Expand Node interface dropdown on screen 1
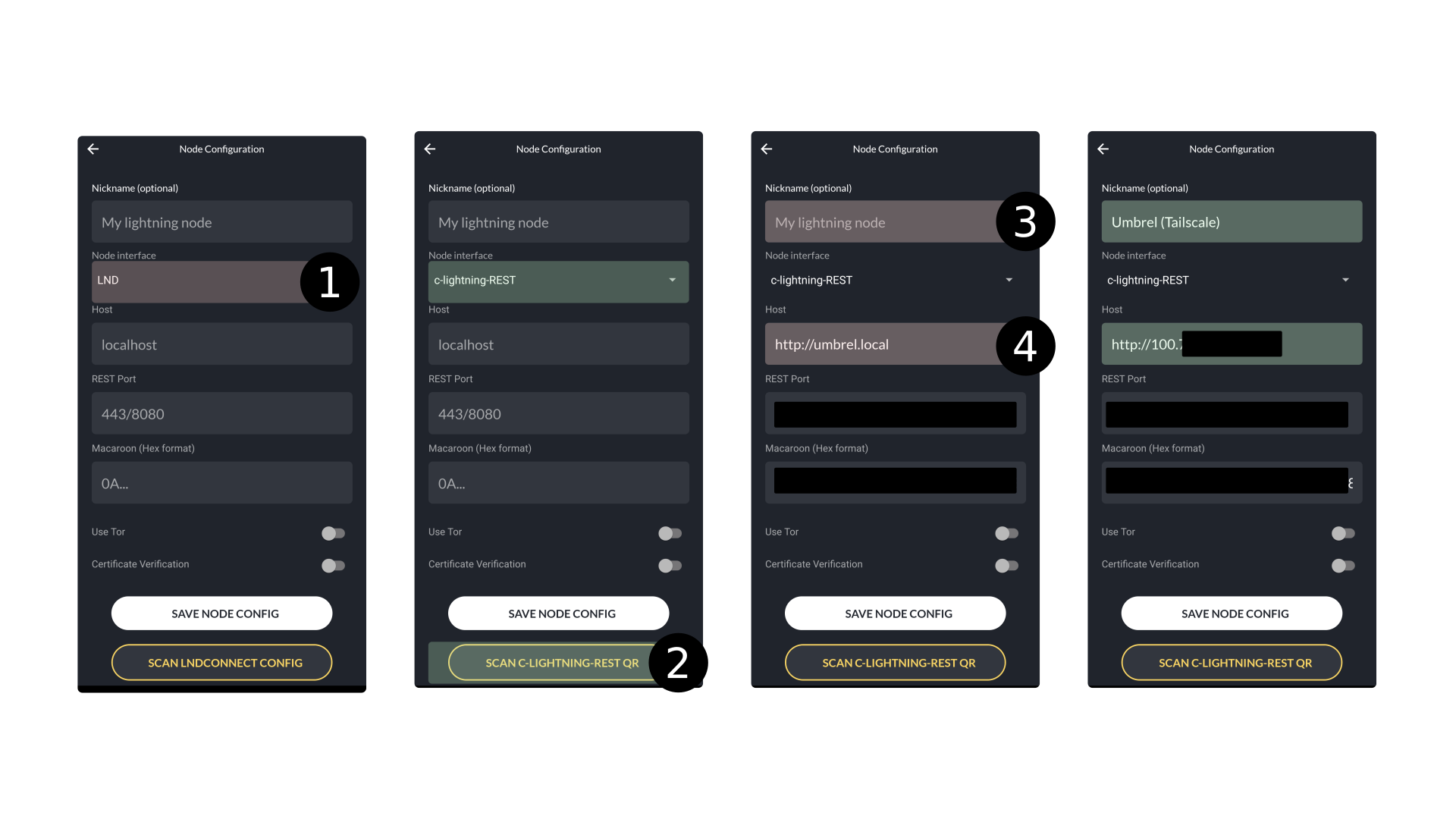This screenshot has height=819, width=1456. coord(222,280)
